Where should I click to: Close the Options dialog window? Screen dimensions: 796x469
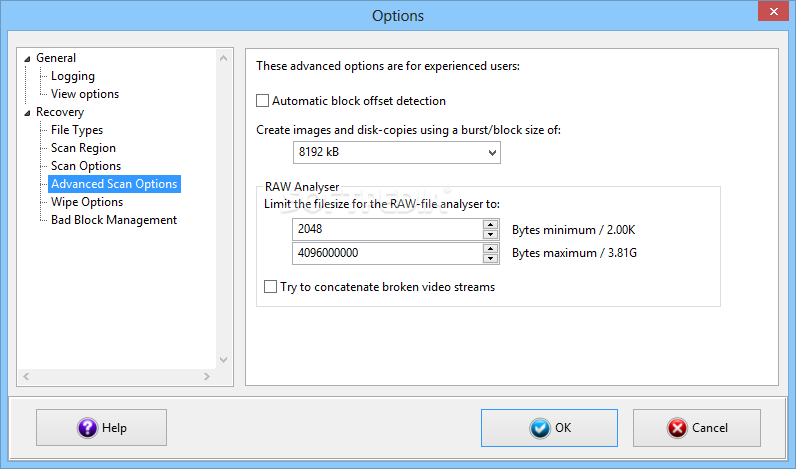(773, 11)
